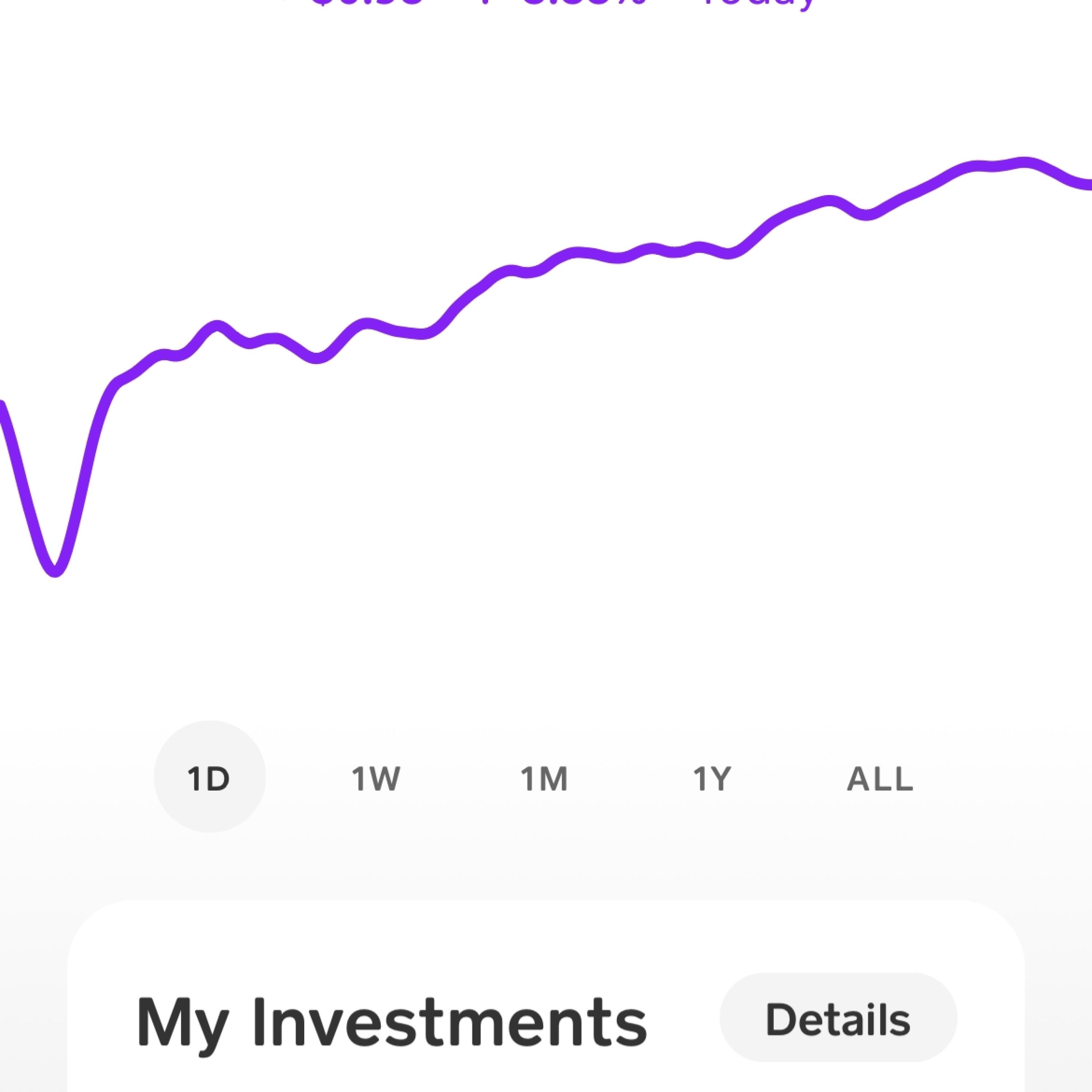View the 1Y chart range
Viewport: 1092px width, 1092px height.
click(712, 778)
